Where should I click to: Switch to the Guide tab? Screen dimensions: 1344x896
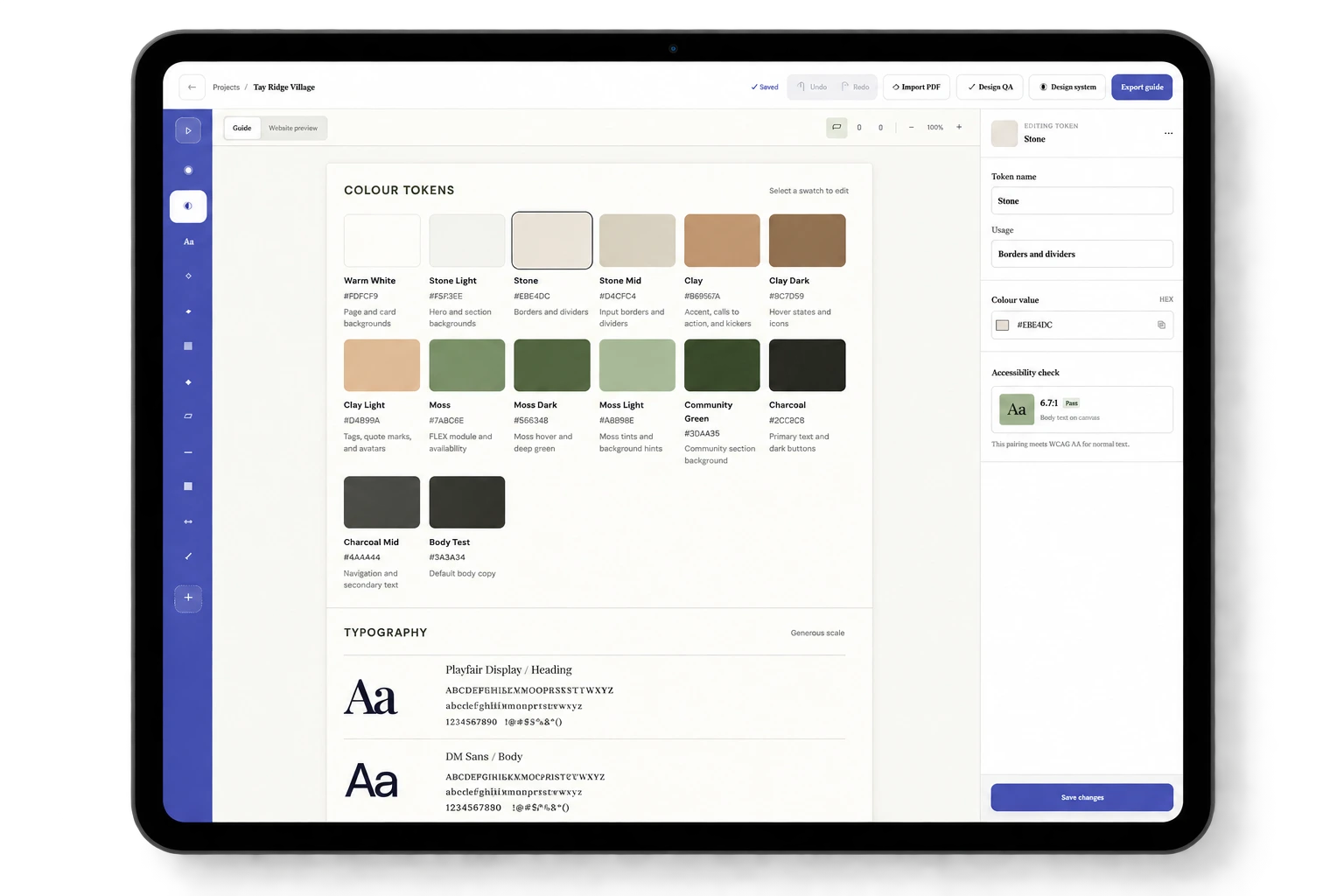(242, 128)
